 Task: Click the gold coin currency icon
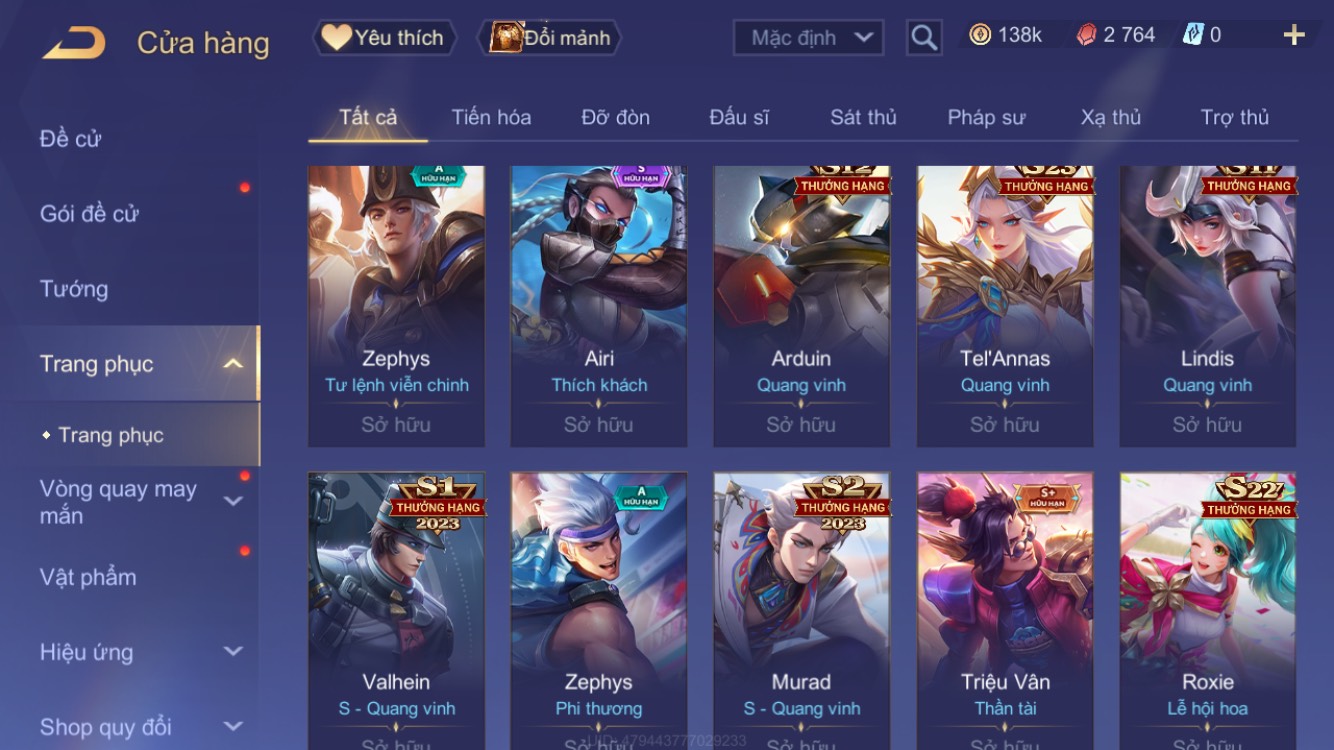coord(980,35)
